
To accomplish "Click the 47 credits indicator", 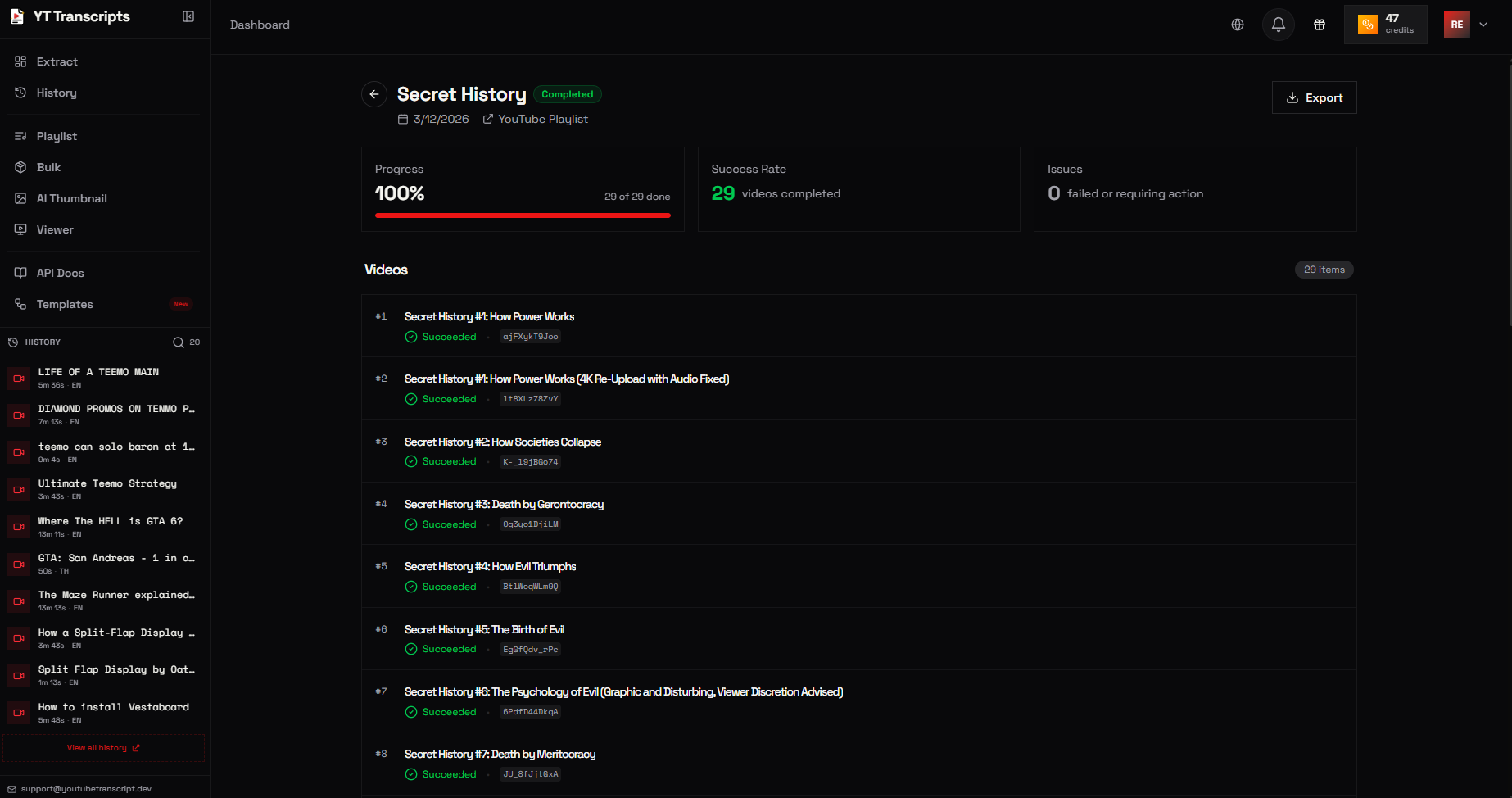I will click(1385, 25).
